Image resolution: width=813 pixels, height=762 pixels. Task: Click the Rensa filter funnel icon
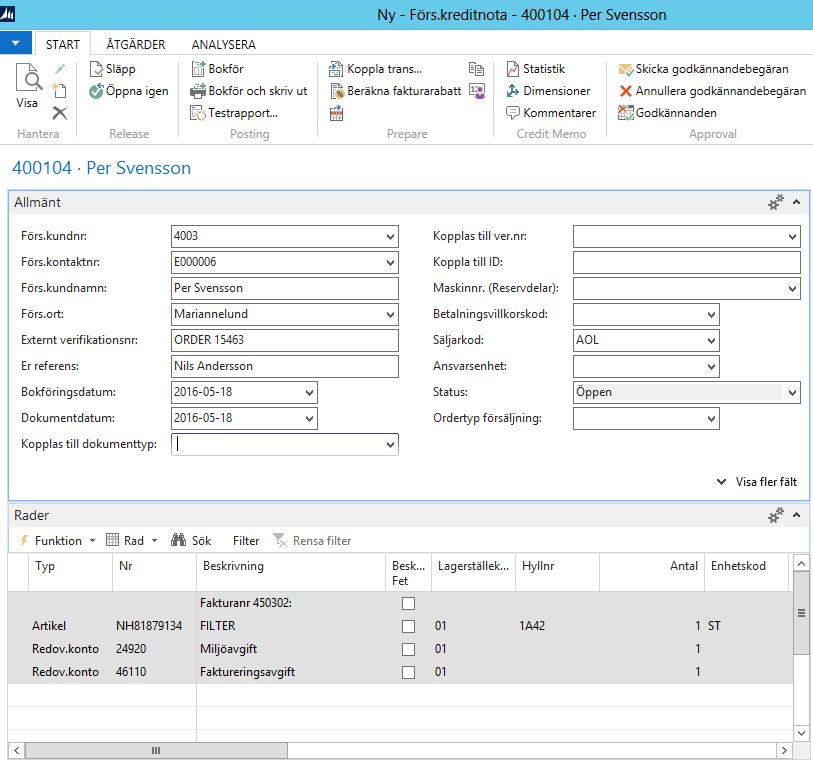pos(281,541)
